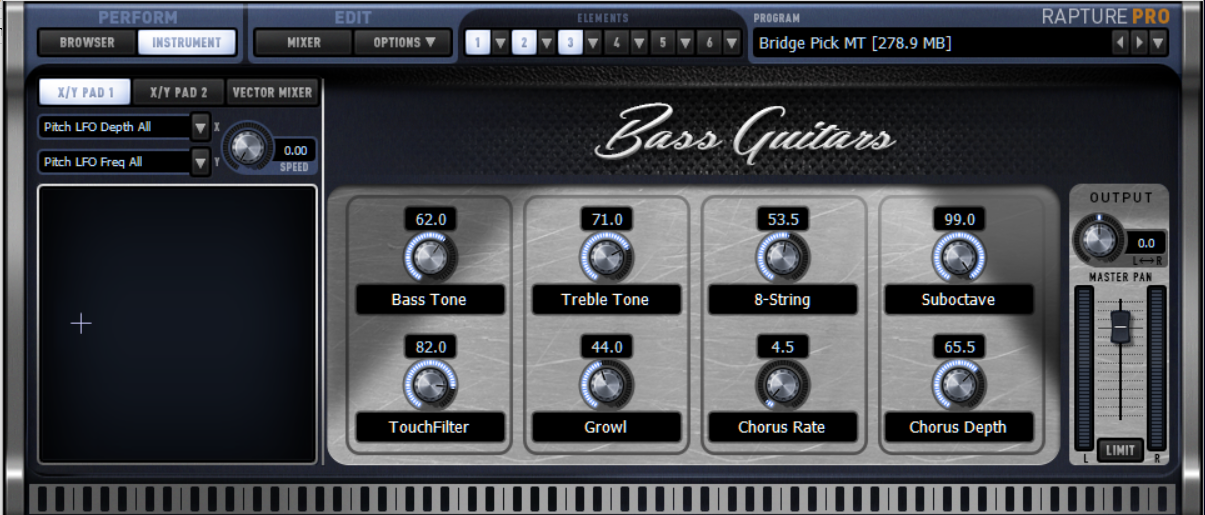Click the Suboctave knob
This screenshot has height=515, width=1205.
click(x=957, y=258)
